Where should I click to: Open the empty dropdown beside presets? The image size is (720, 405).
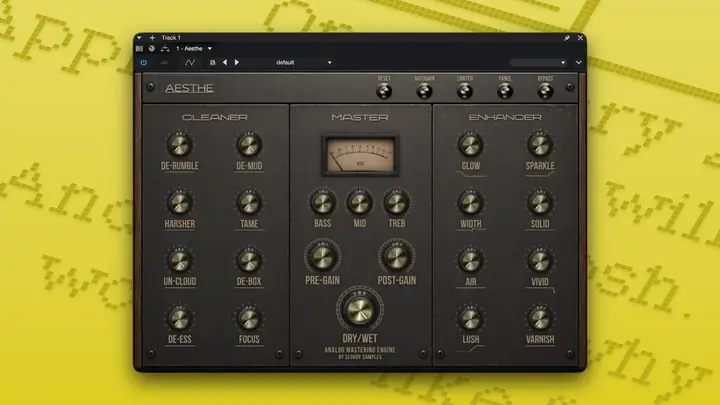538,62
